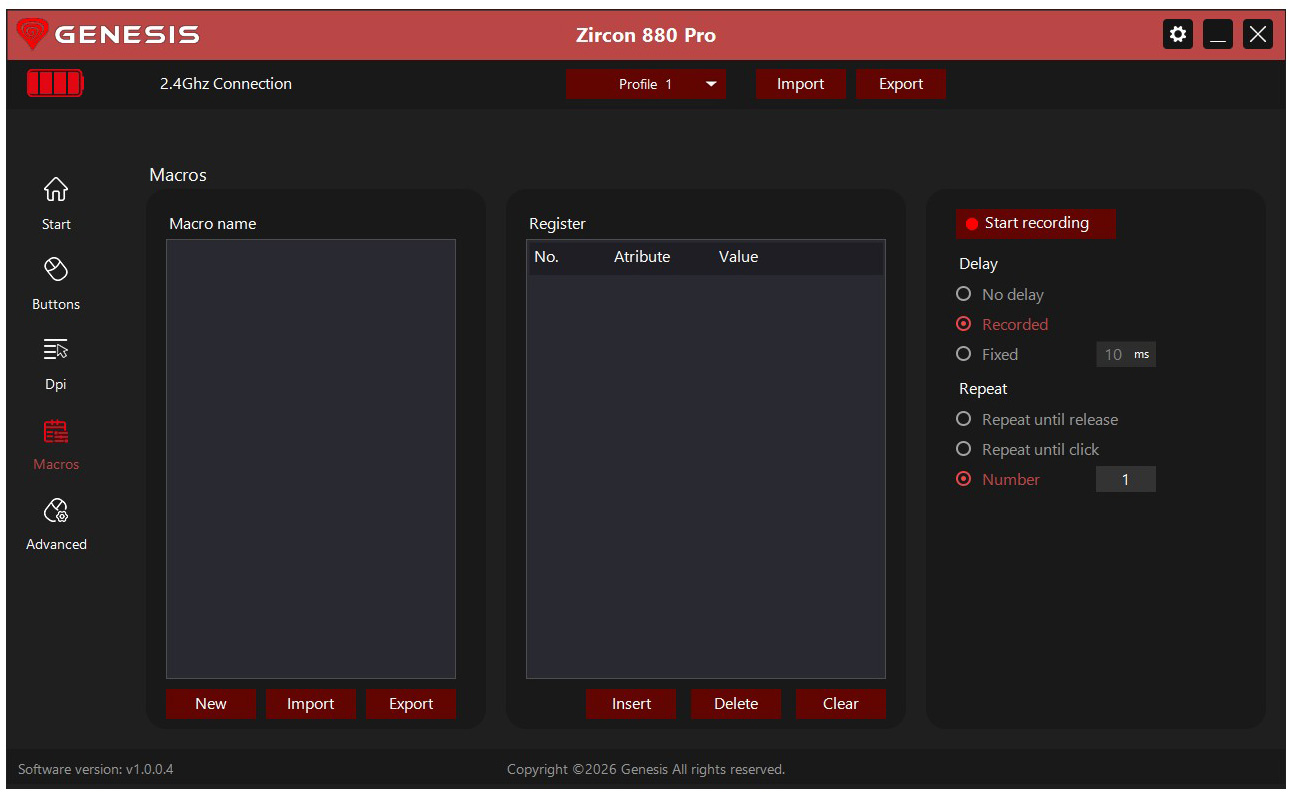
Task: Close the Zircon 880 Pro window
Action: (1258, 35)
